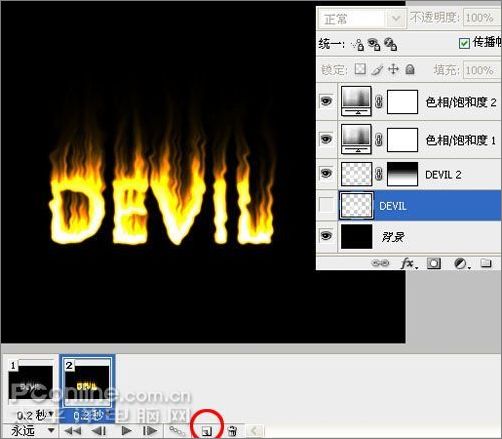Toggle the unify layer style icon

pos(390,44)
